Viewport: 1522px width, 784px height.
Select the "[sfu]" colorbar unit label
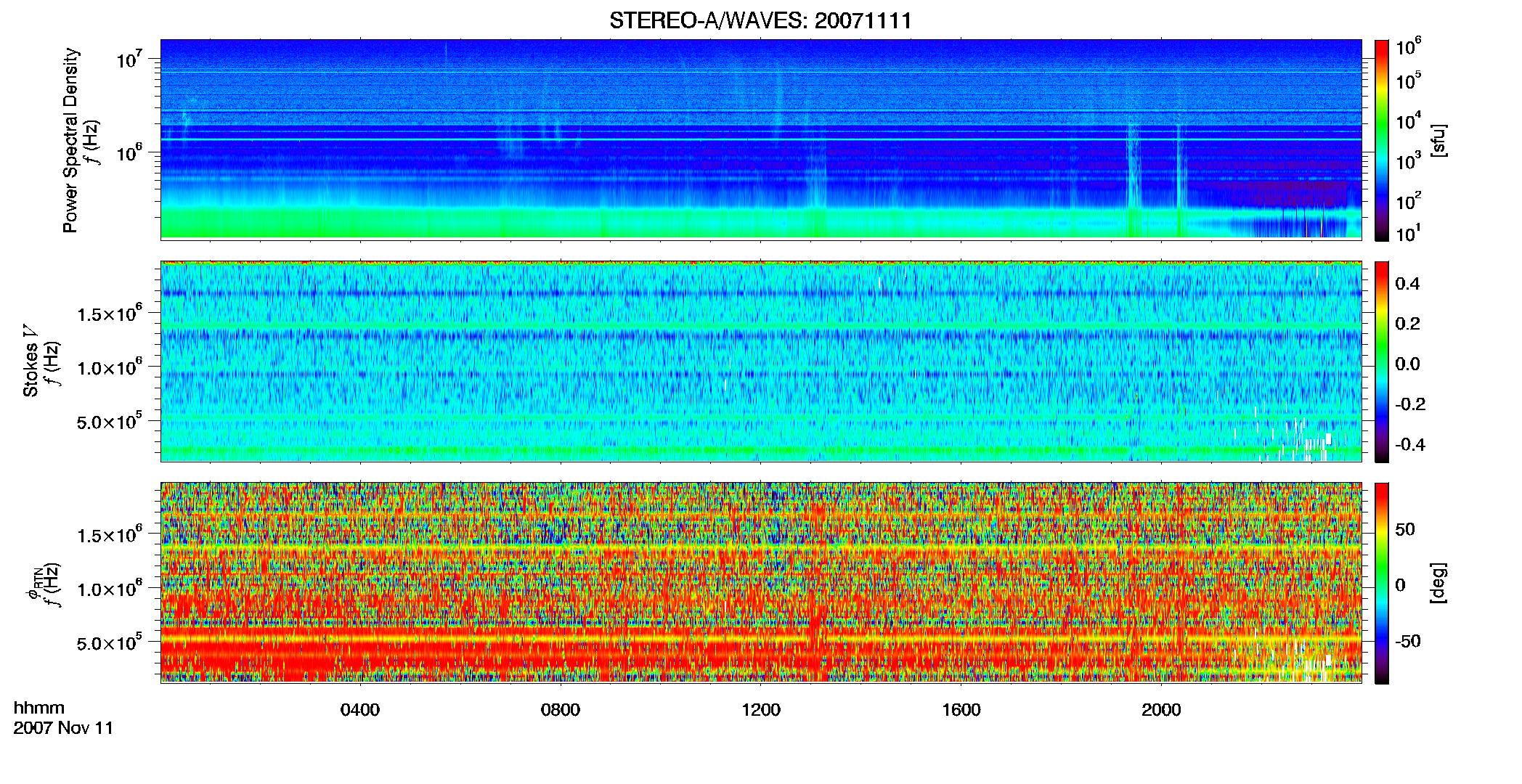tap(1438, 140)
